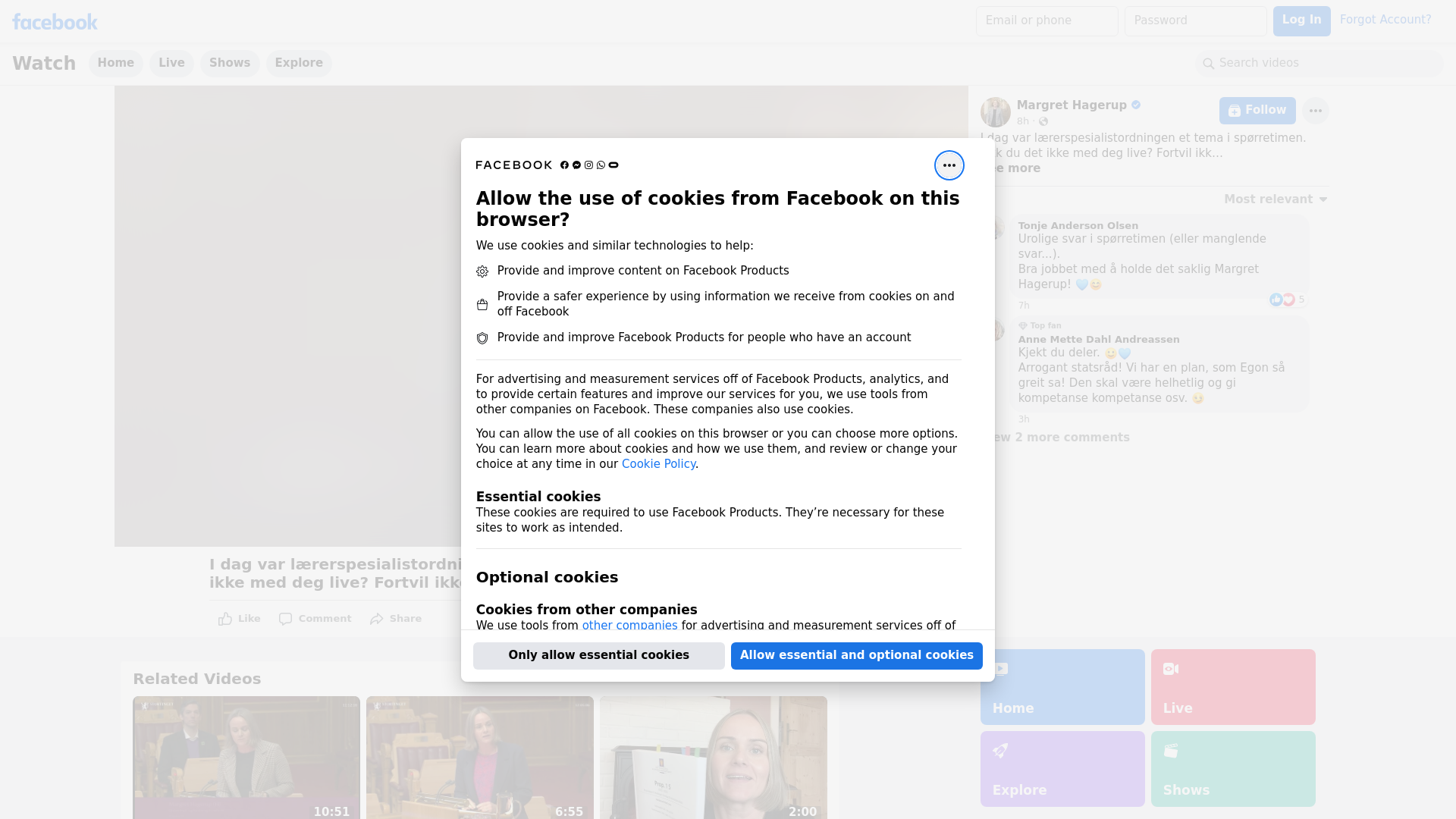Click the 7h timestamp on Tonje's comment
Image resolution: width=1456 pixels, height=819 pixels.
coord(1024,306)
